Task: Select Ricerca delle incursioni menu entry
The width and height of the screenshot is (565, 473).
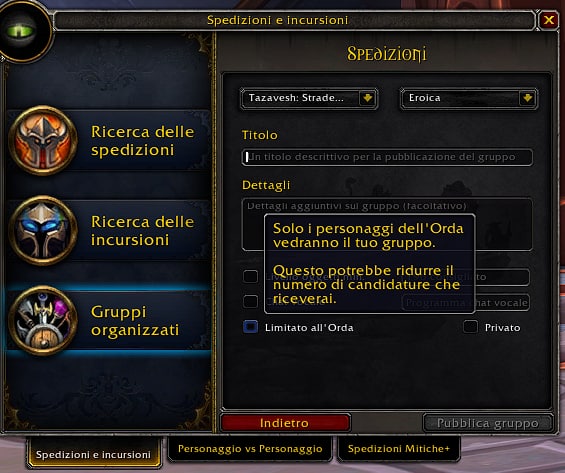Action: pos(108,231)
